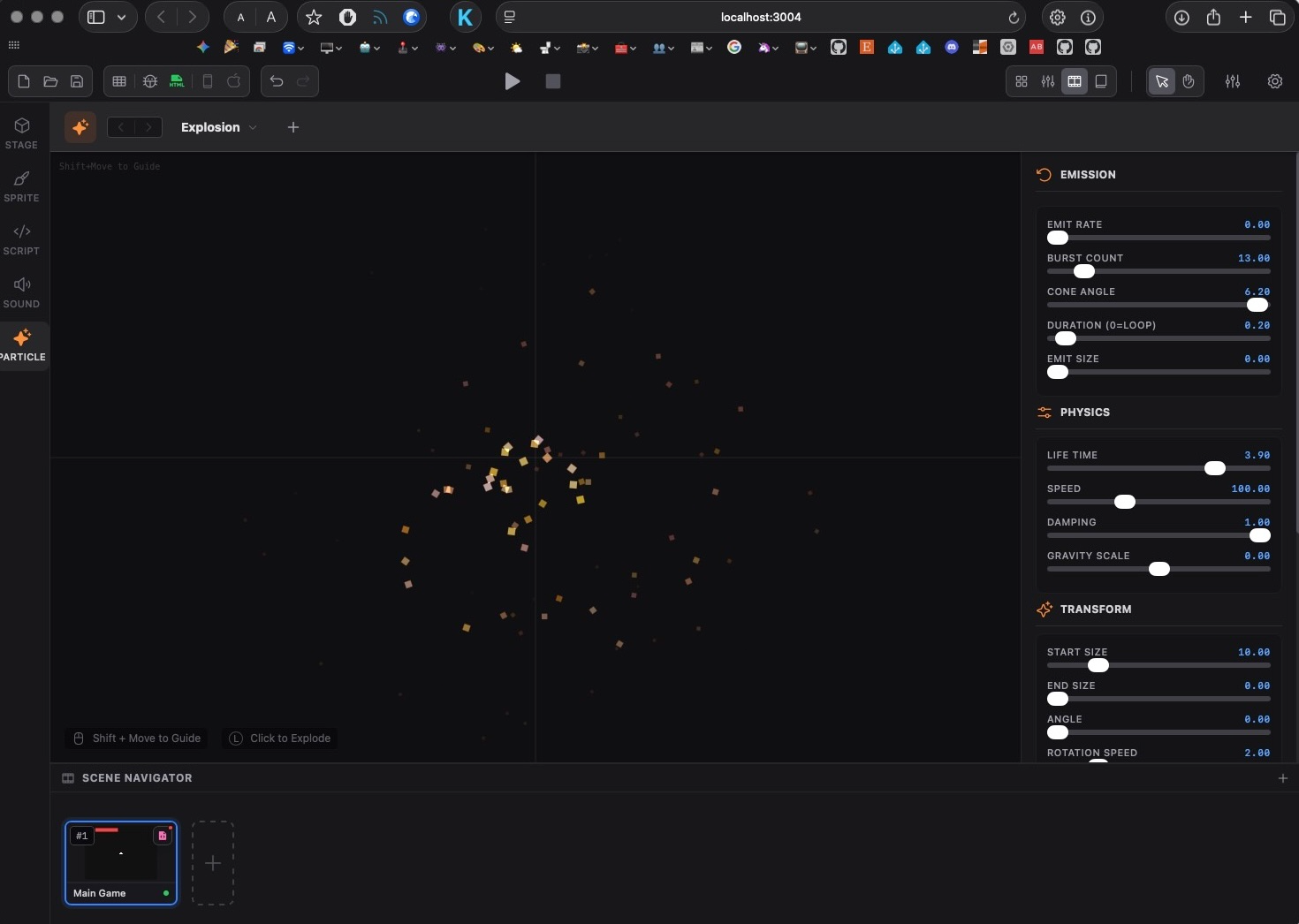
Task: Open the Explosion effect dropdown
Action: point(219,127)
